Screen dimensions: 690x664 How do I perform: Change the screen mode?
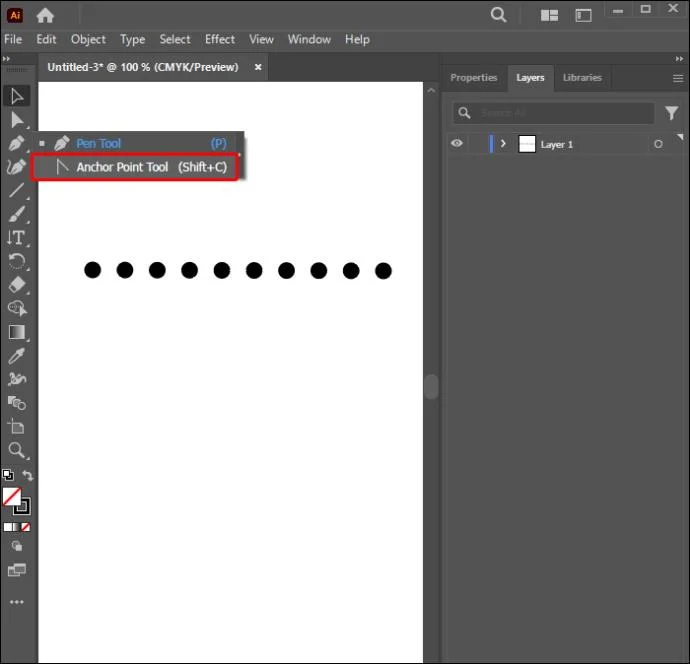(17, 570)
